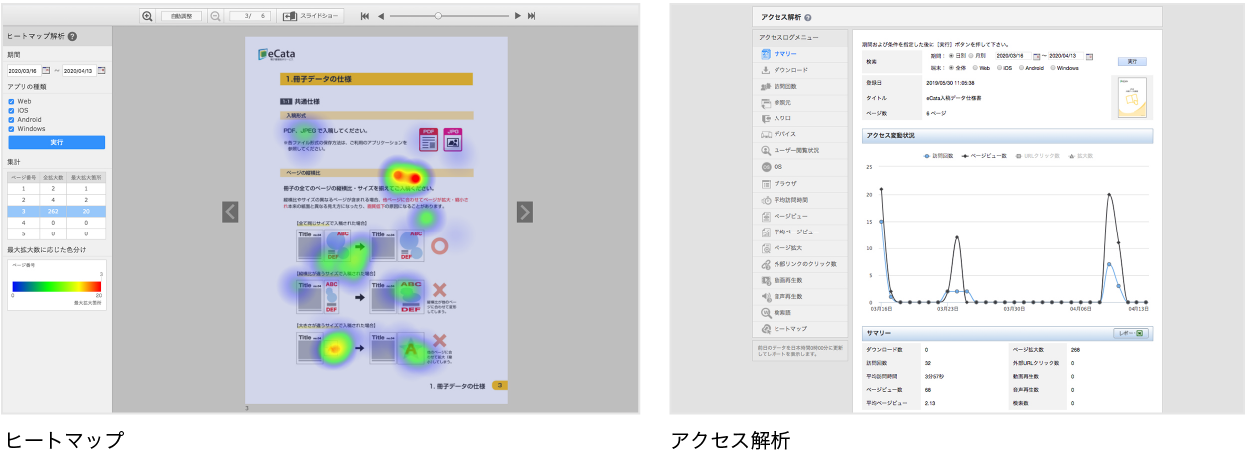
Task: Open calendar for heatmap start date
Action: 46,71
